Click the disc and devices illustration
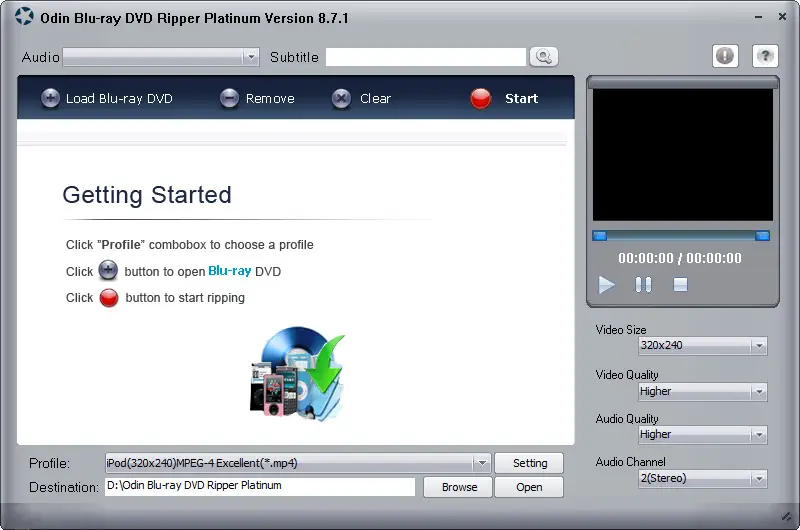Screen dimensions: 800x530 point(298,374)
